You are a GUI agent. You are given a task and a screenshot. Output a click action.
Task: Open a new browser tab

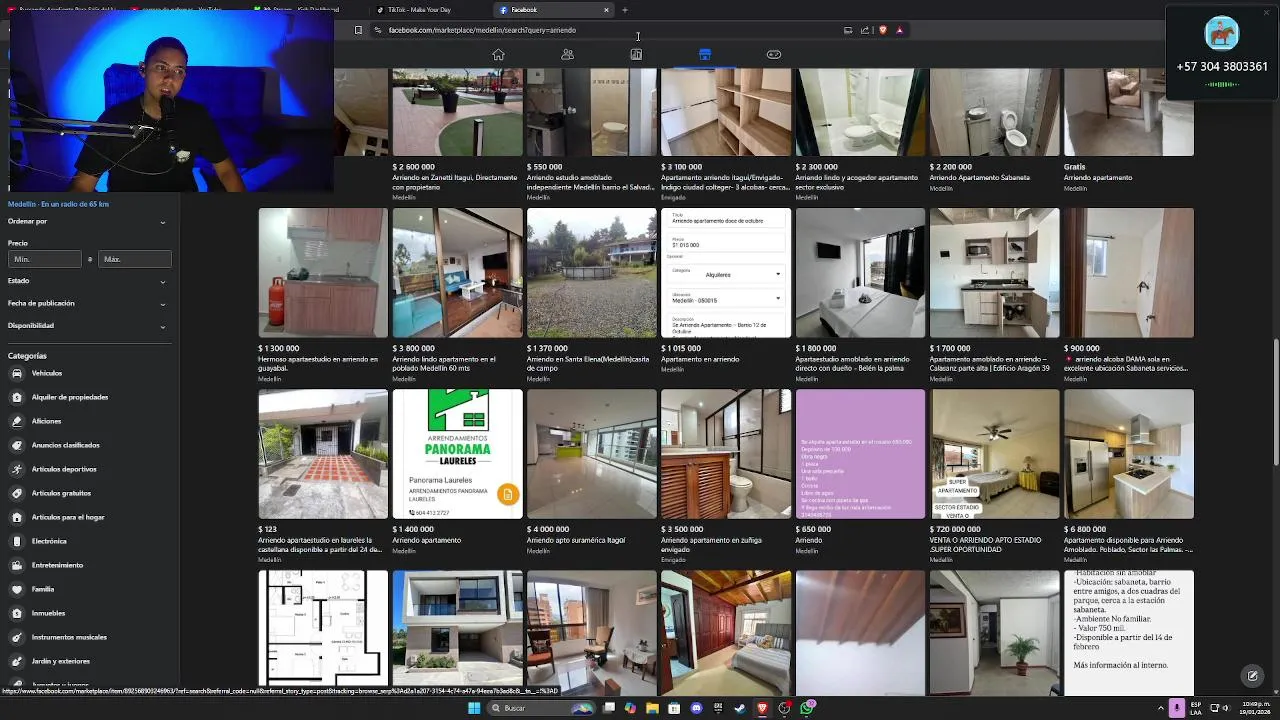point(625,10)
